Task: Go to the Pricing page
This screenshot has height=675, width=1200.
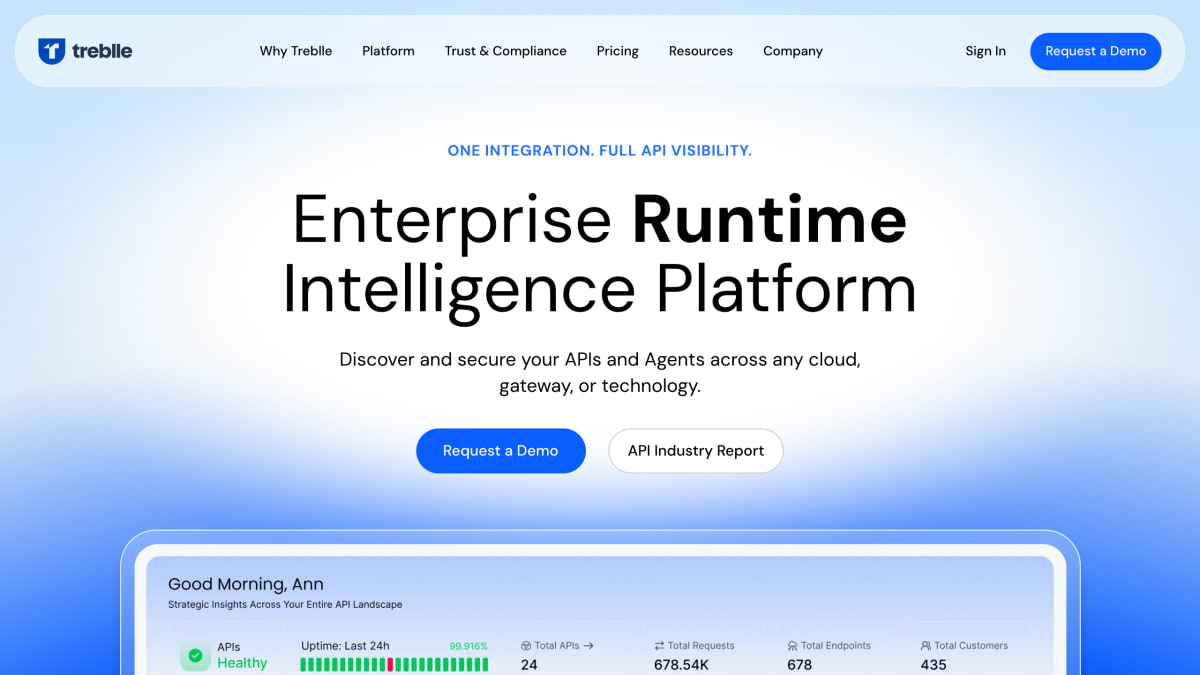Action: tap(618, 51)
